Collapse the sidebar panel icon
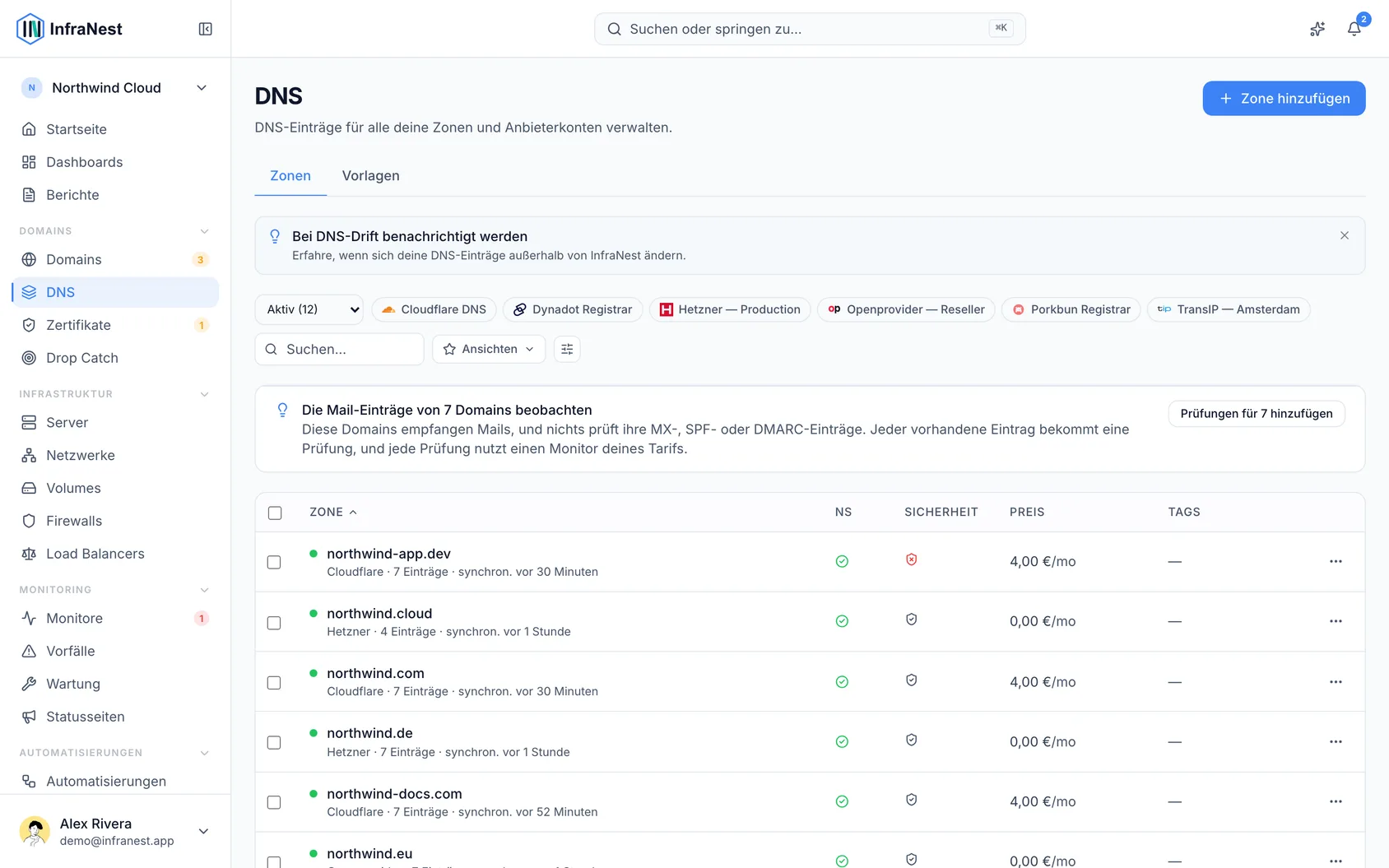Viewport: 1389px width, 868px height. (206, 29)
